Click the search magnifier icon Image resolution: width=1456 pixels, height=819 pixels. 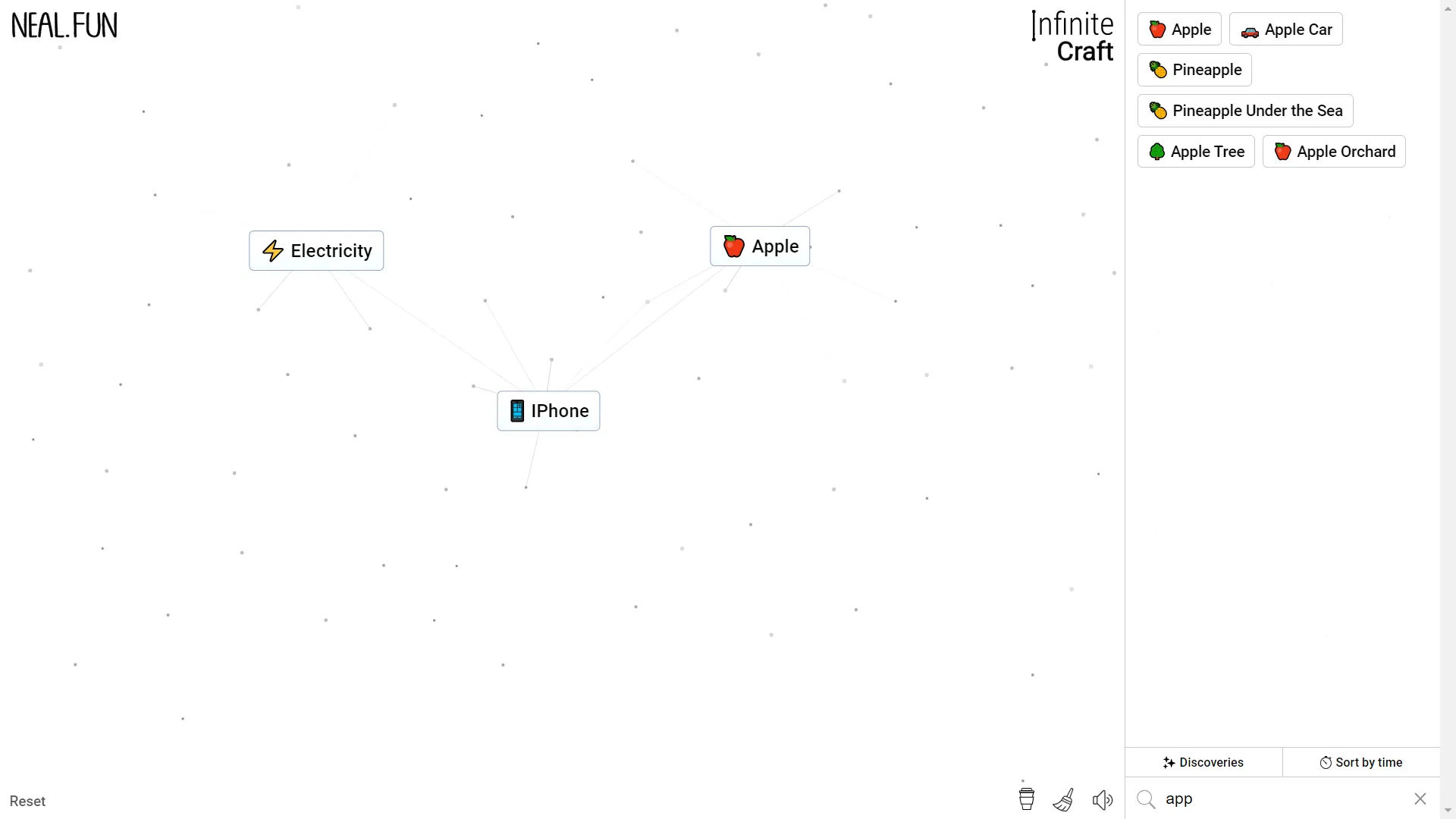click(1146, 798)
